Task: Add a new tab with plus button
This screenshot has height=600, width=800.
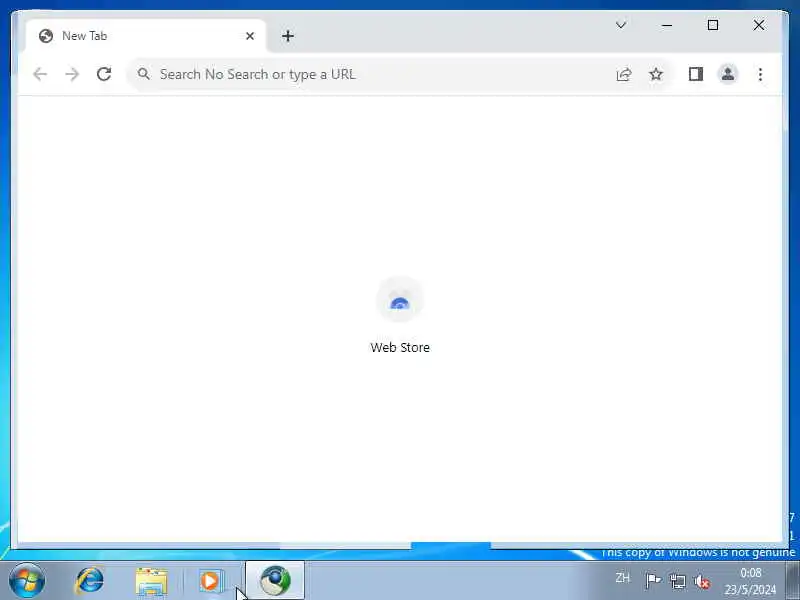Action: (x=288, y=36)
